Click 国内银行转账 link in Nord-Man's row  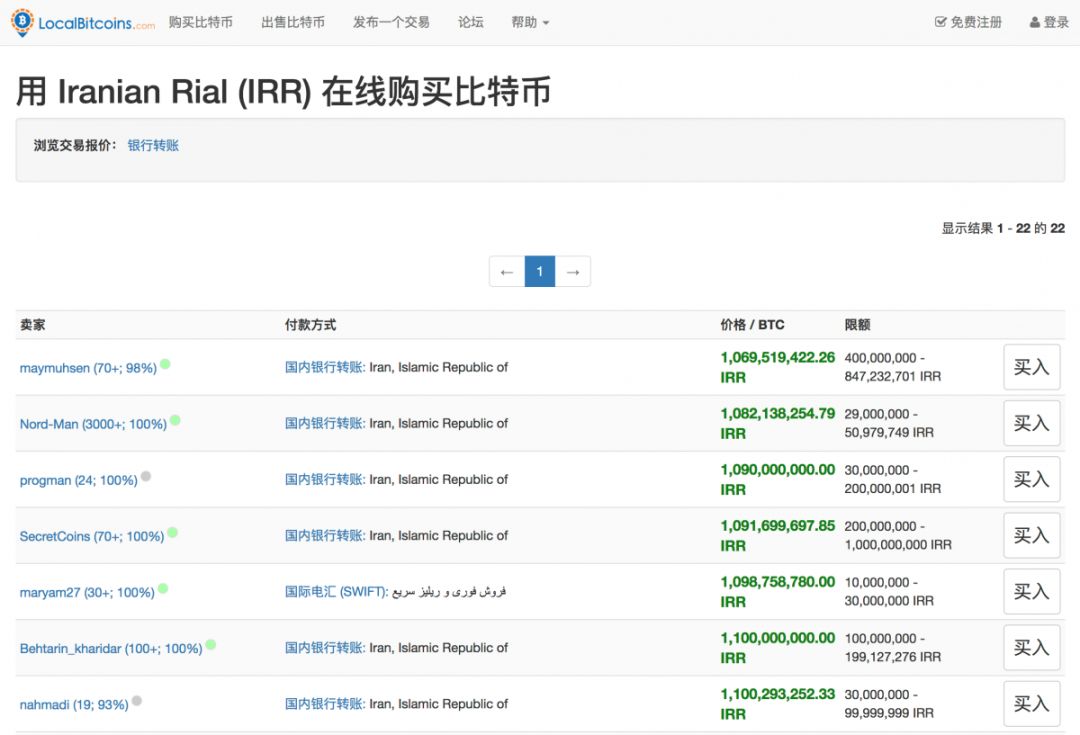pos(324,423)
